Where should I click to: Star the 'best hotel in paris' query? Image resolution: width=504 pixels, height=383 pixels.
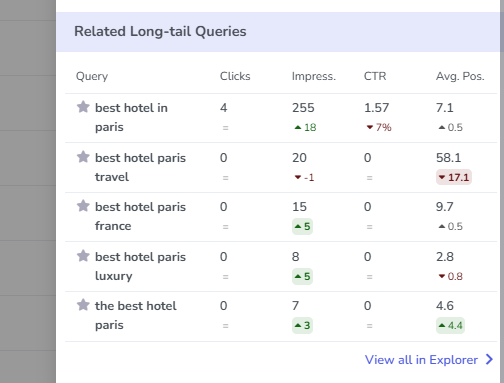click(x=83, y=107)
